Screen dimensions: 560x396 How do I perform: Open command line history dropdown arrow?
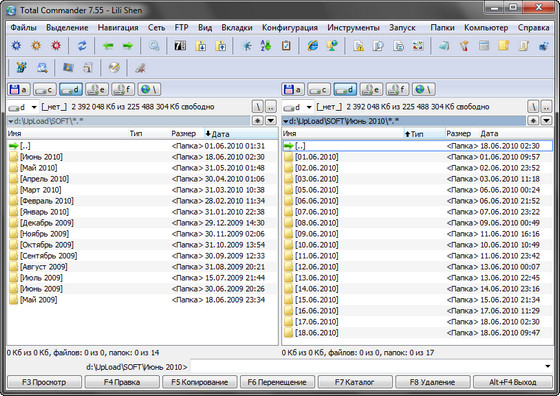548,366
